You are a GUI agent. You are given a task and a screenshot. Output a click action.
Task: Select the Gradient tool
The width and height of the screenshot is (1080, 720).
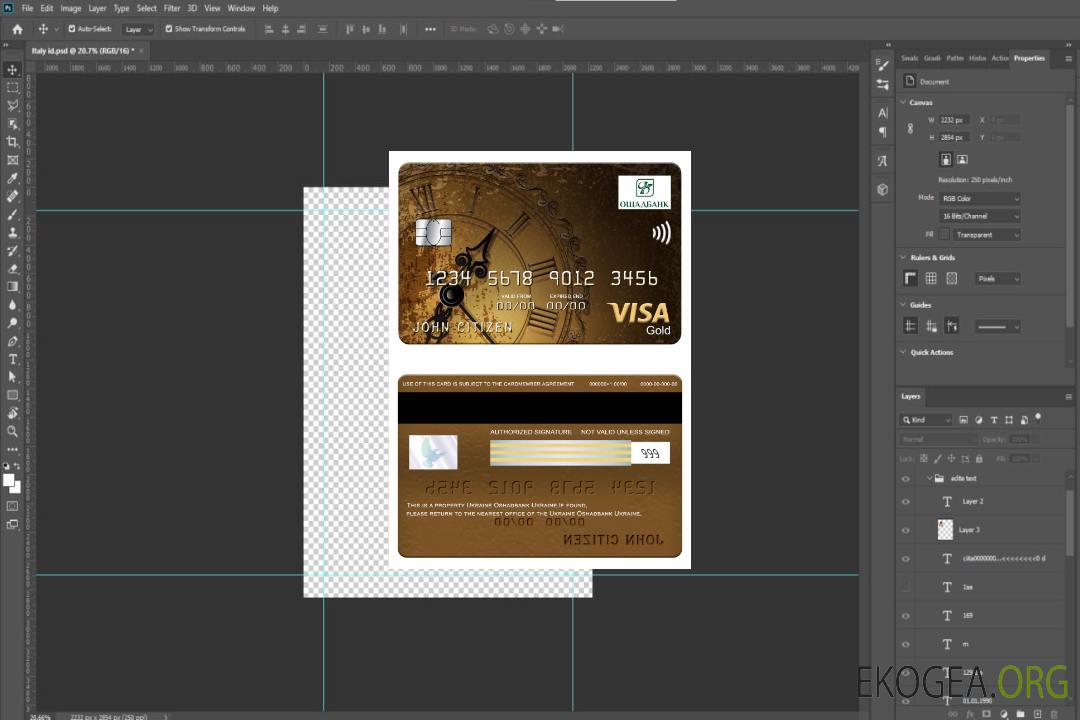tap(12, 287)
